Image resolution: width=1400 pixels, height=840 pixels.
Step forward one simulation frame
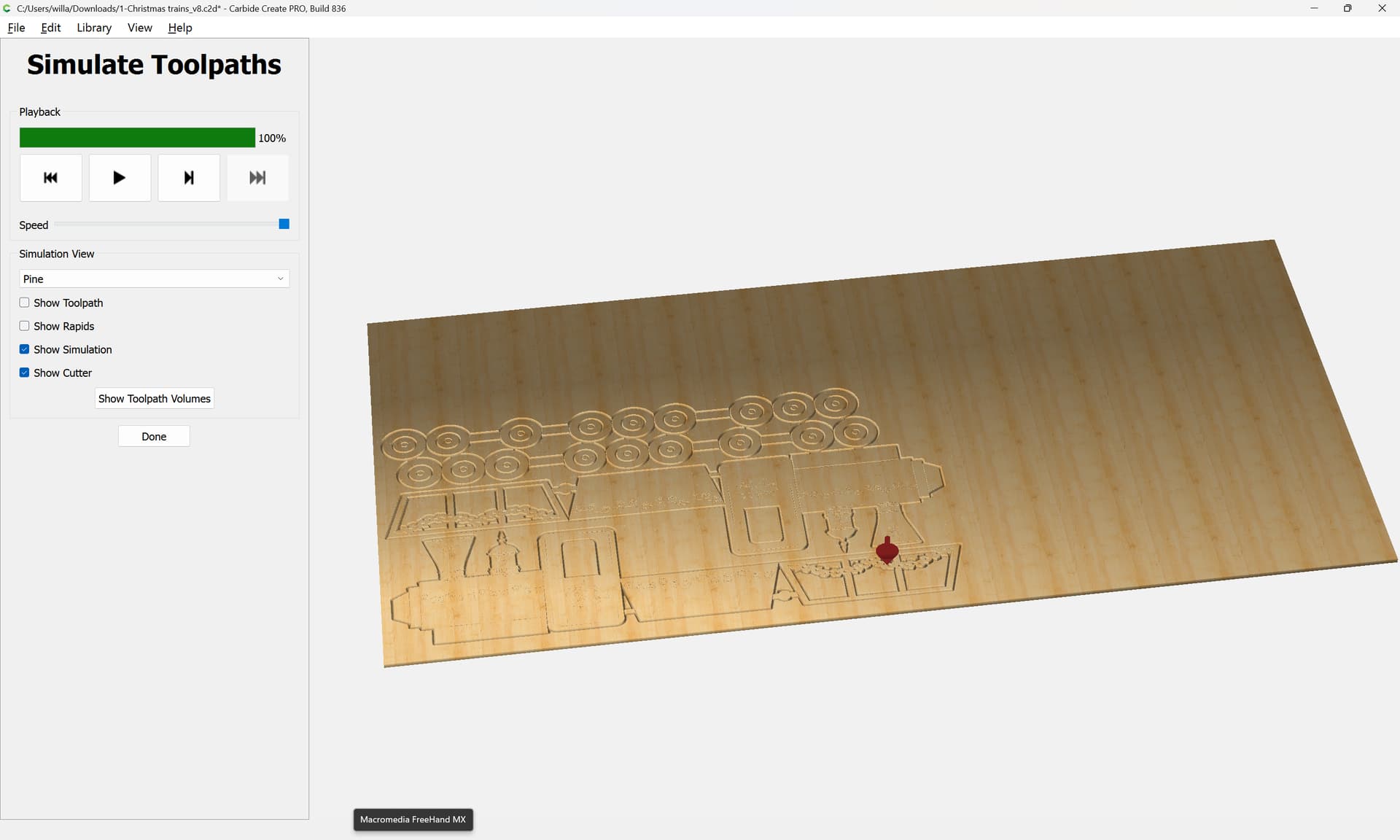(189, 178)
